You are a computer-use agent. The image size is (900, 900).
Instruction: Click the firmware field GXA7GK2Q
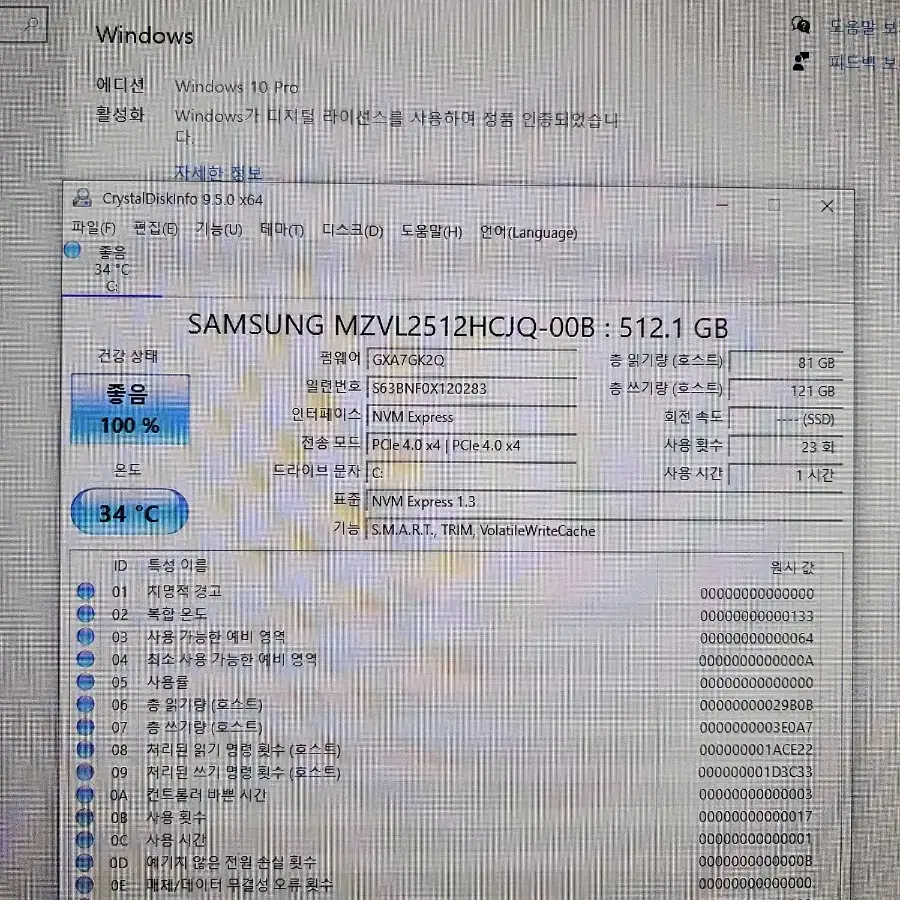[471, 360]
